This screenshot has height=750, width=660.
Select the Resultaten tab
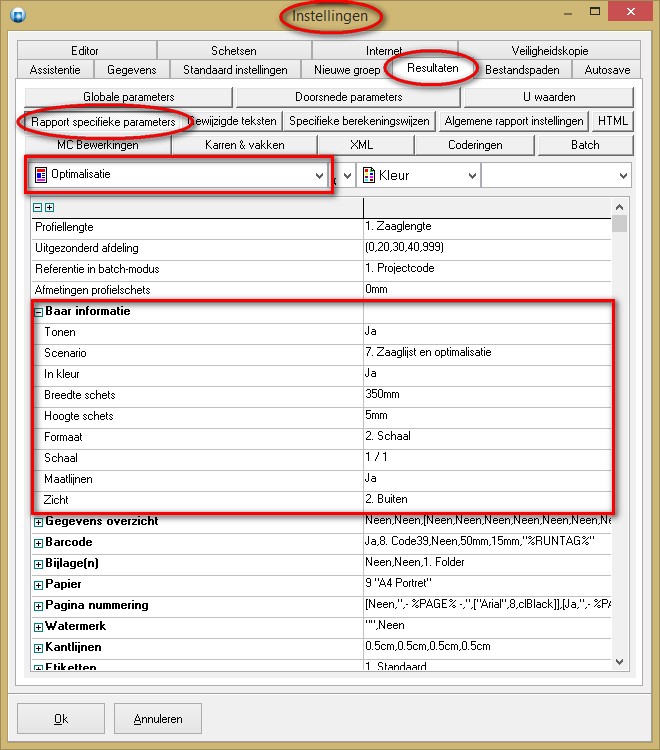point(433,68)
